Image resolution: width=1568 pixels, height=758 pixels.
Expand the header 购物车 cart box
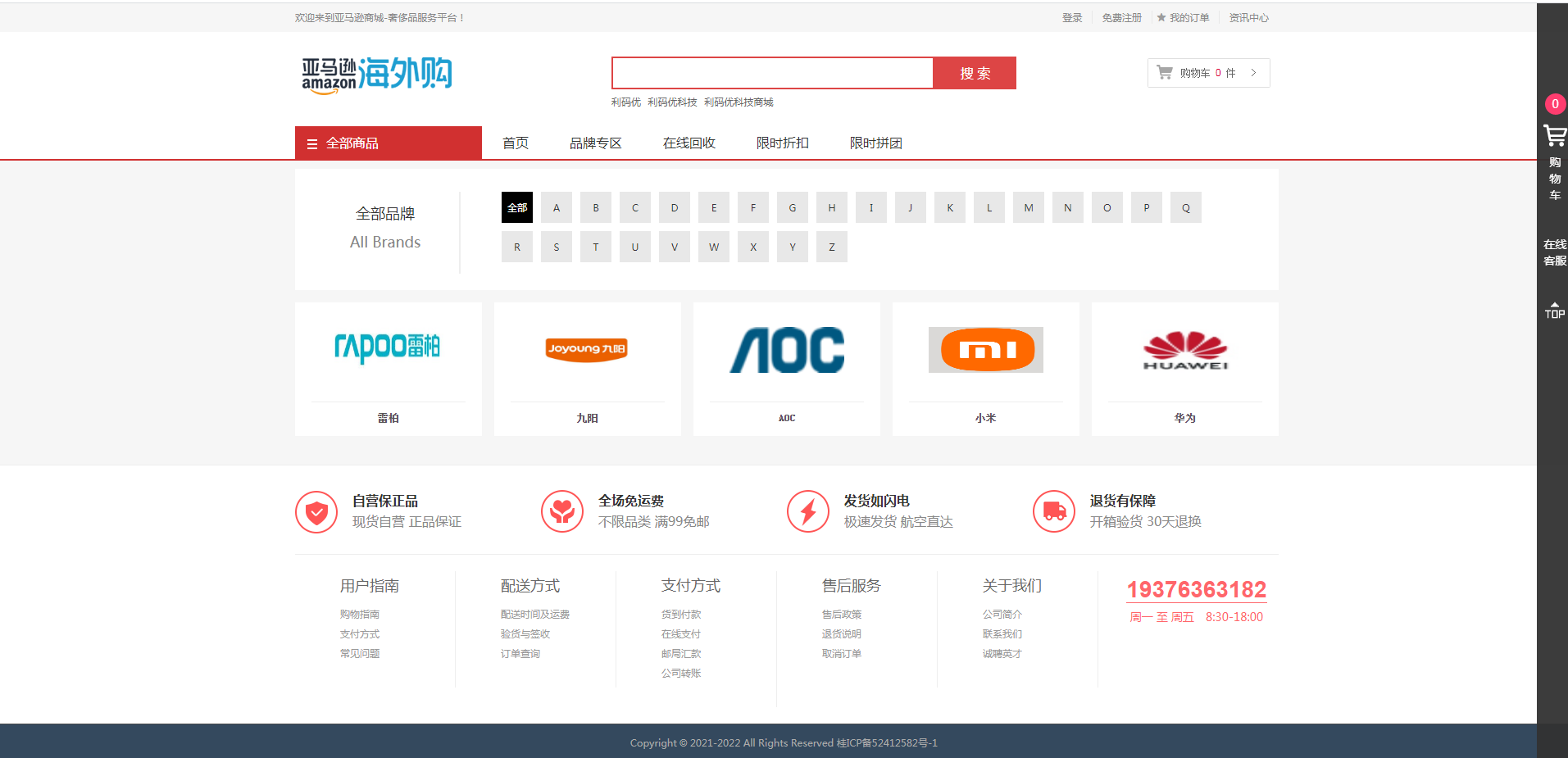[1208, 73]
